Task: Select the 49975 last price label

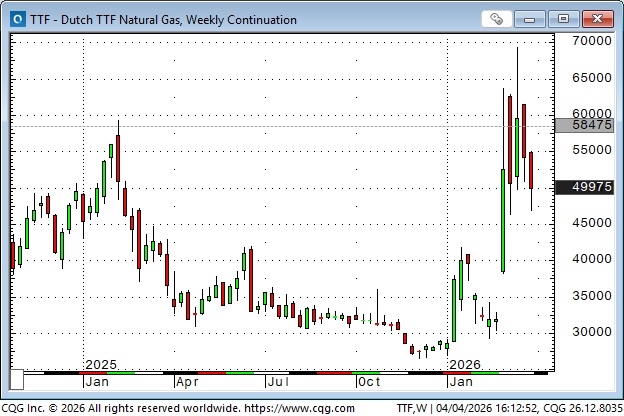Action: pos(586,187)
